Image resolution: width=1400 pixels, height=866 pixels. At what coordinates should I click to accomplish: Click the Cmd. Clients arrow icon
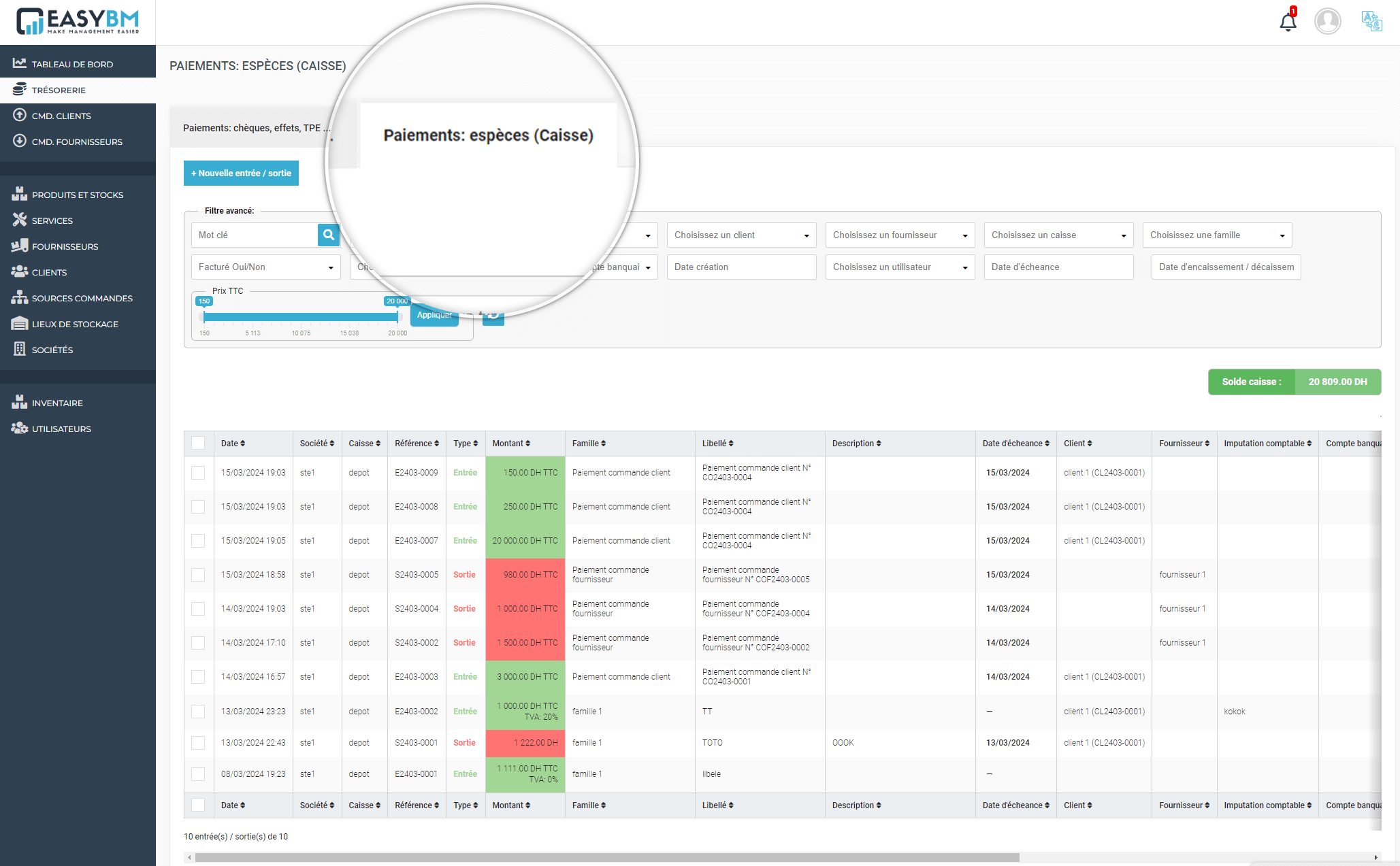(20, 115)
